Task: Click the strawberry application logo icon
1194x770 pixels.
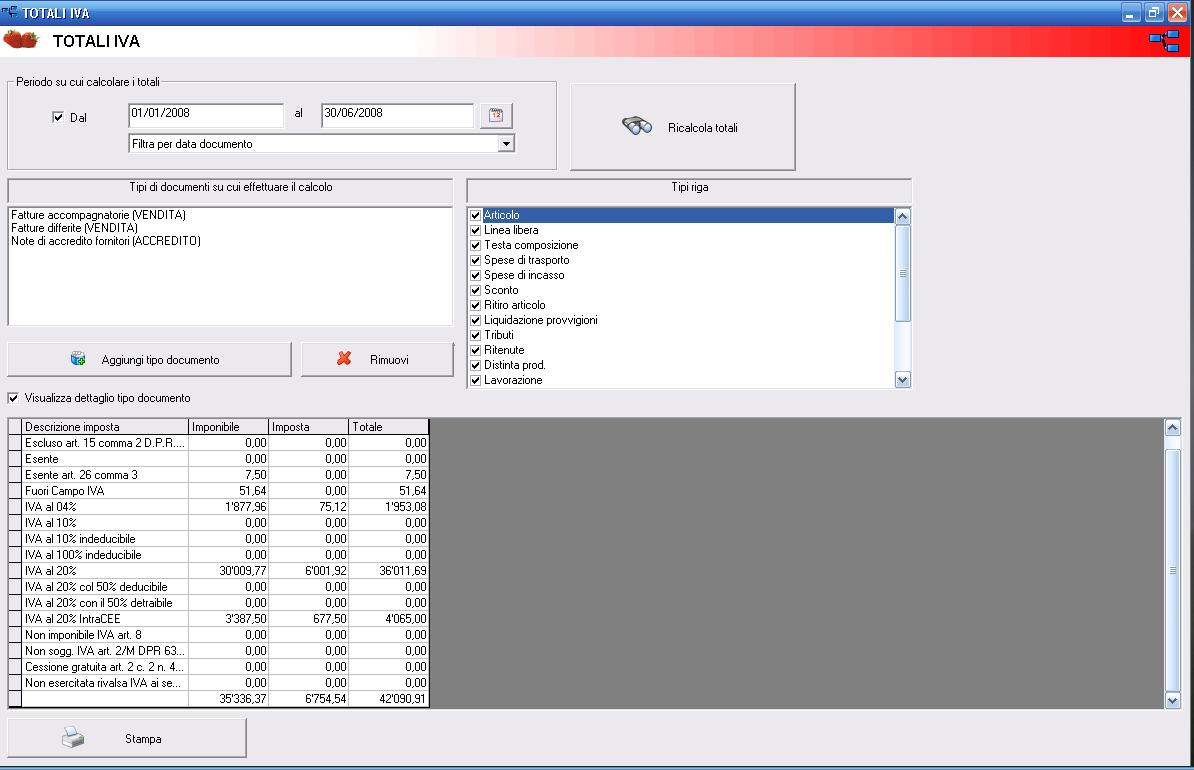Action: tap(21, 40)
